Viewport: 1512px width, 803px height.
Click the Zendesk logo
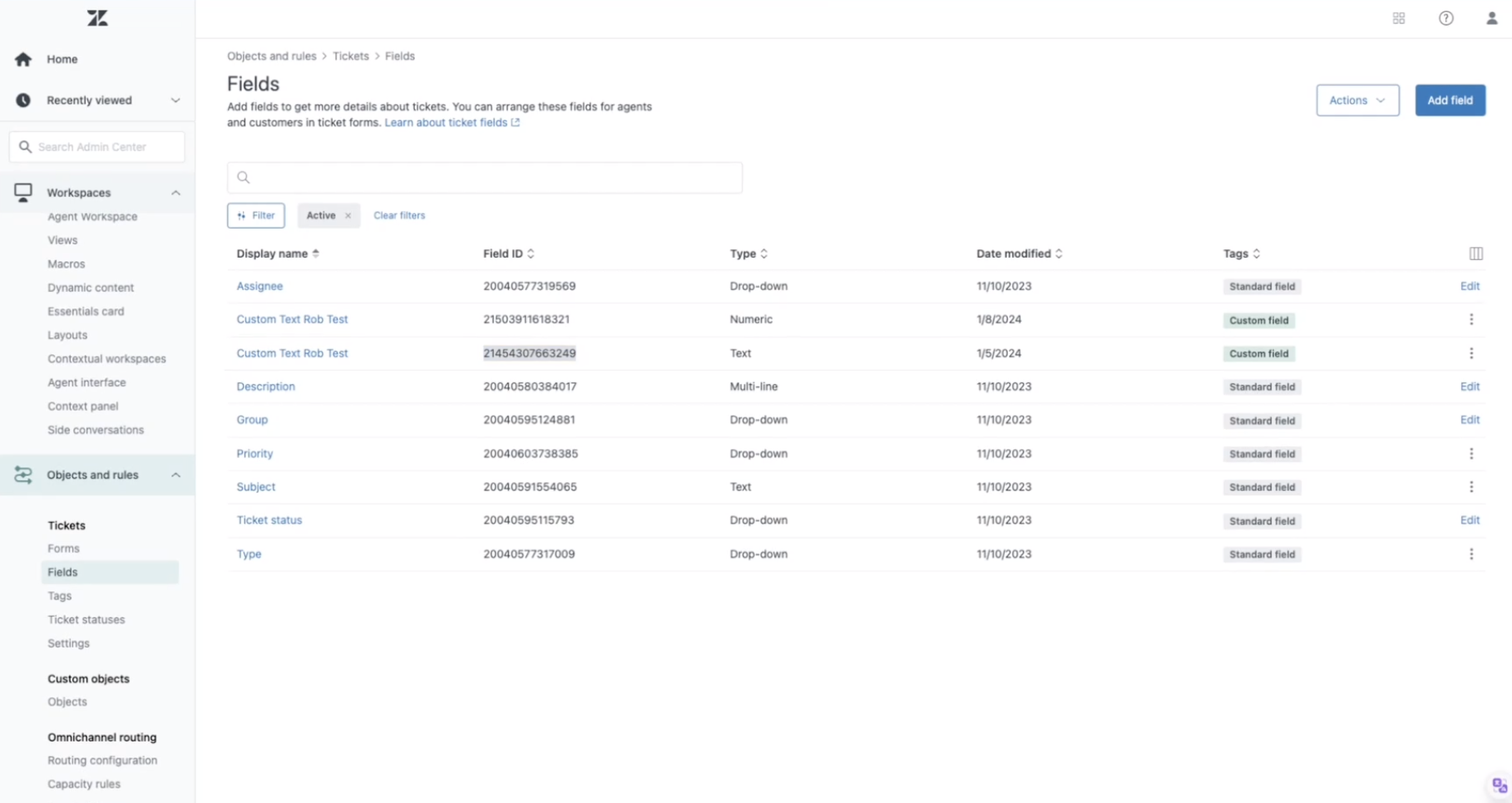(x=96, y=17)
